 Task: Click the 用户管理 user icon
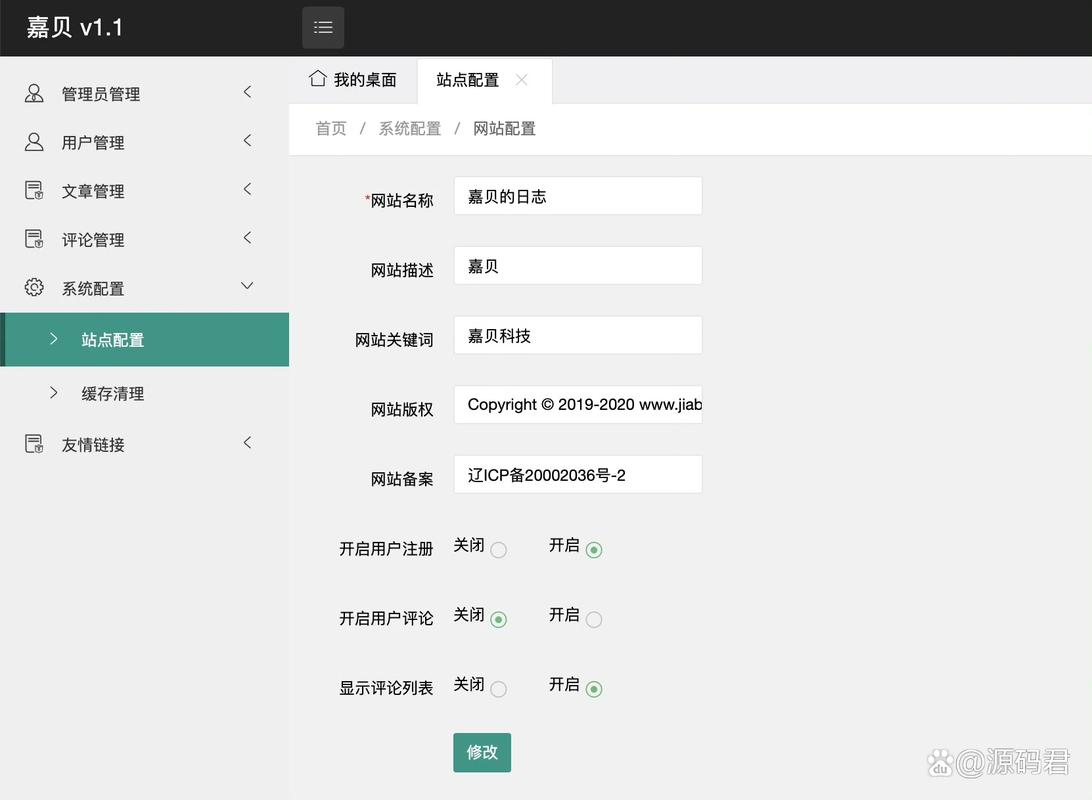pos(33,141)
